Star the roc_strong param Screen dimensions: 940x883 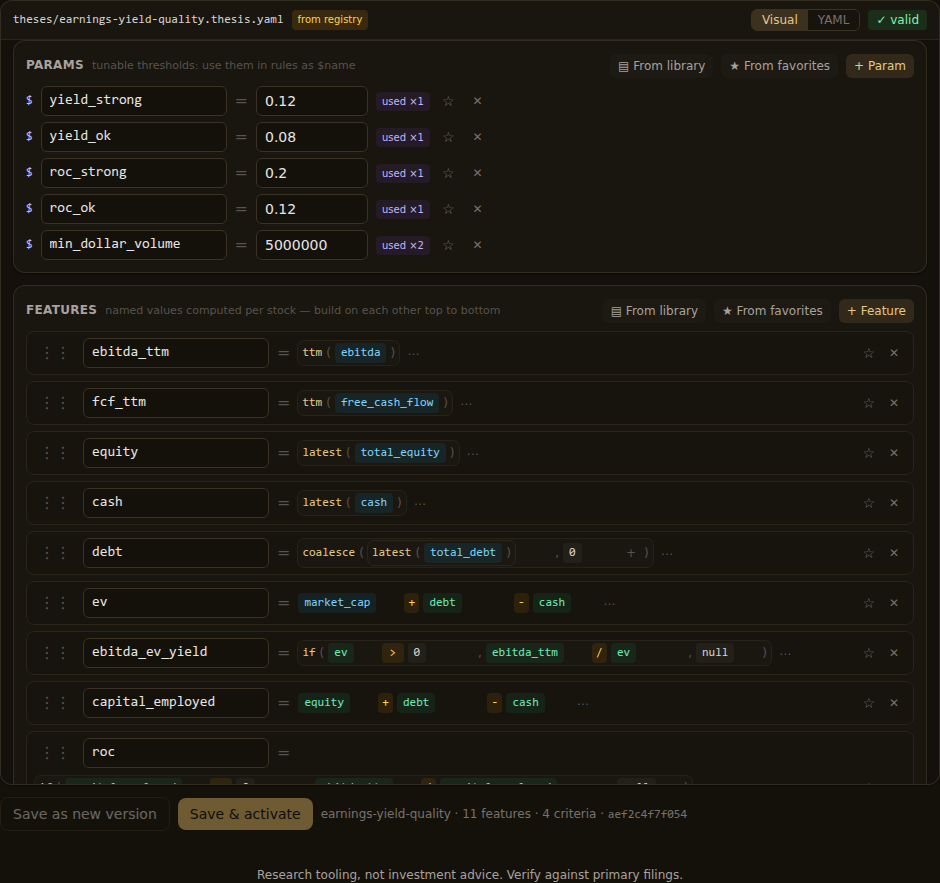tap(448, 173)
